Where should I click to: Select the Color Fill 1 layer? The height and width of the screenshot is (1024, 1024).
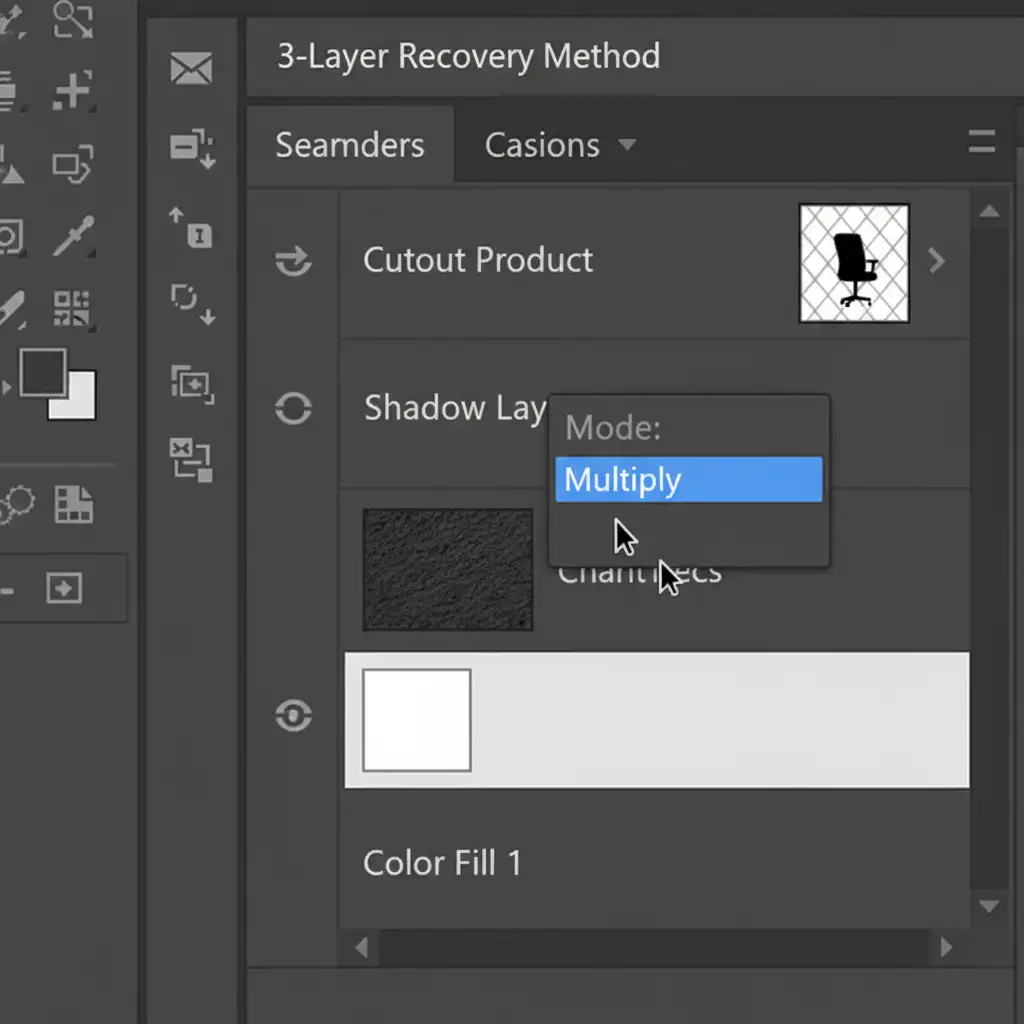[442, 863]
